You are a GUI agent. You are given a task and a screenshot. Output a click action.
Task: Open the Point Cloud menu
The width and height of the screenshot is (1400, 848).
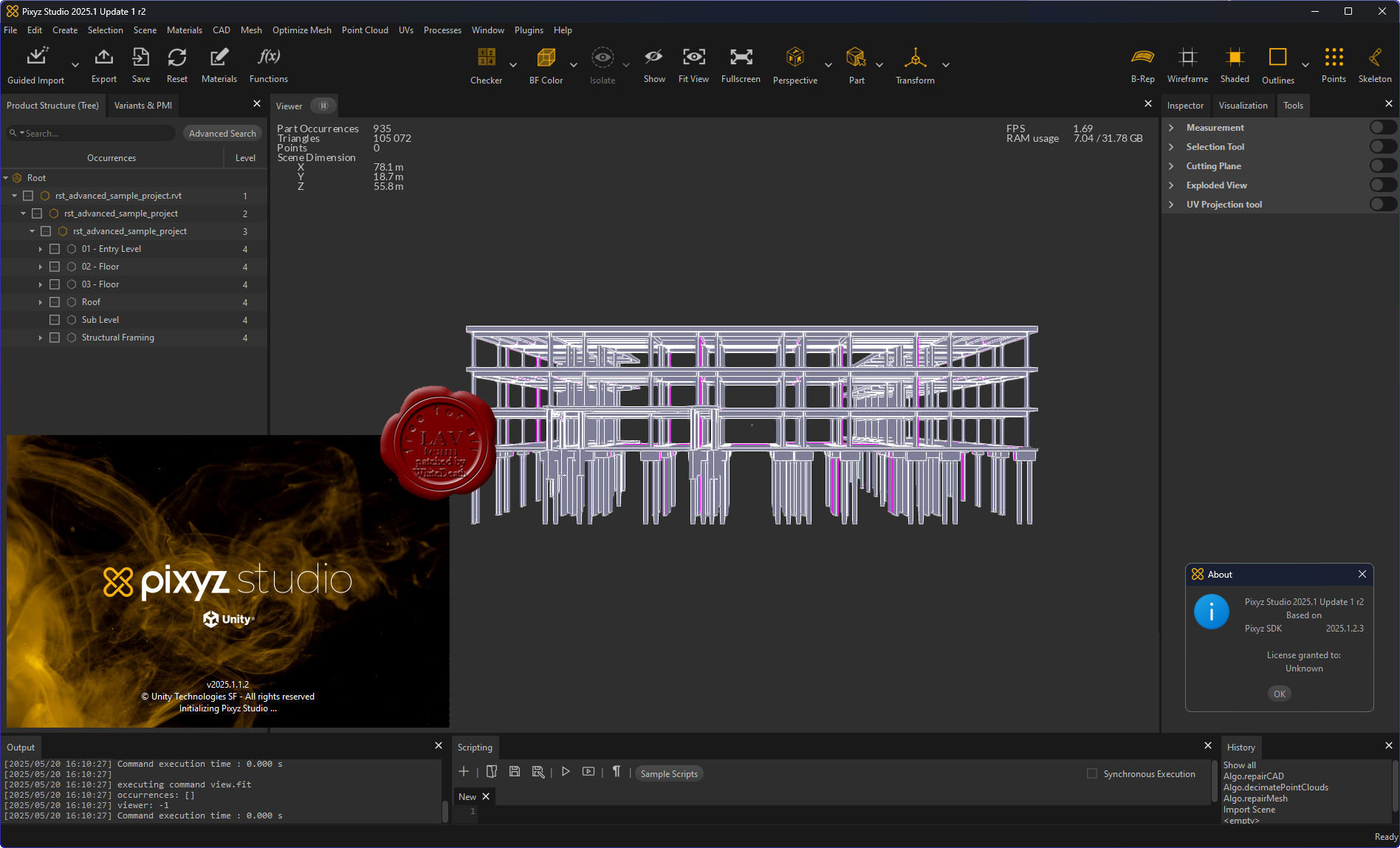coord(365,30)
